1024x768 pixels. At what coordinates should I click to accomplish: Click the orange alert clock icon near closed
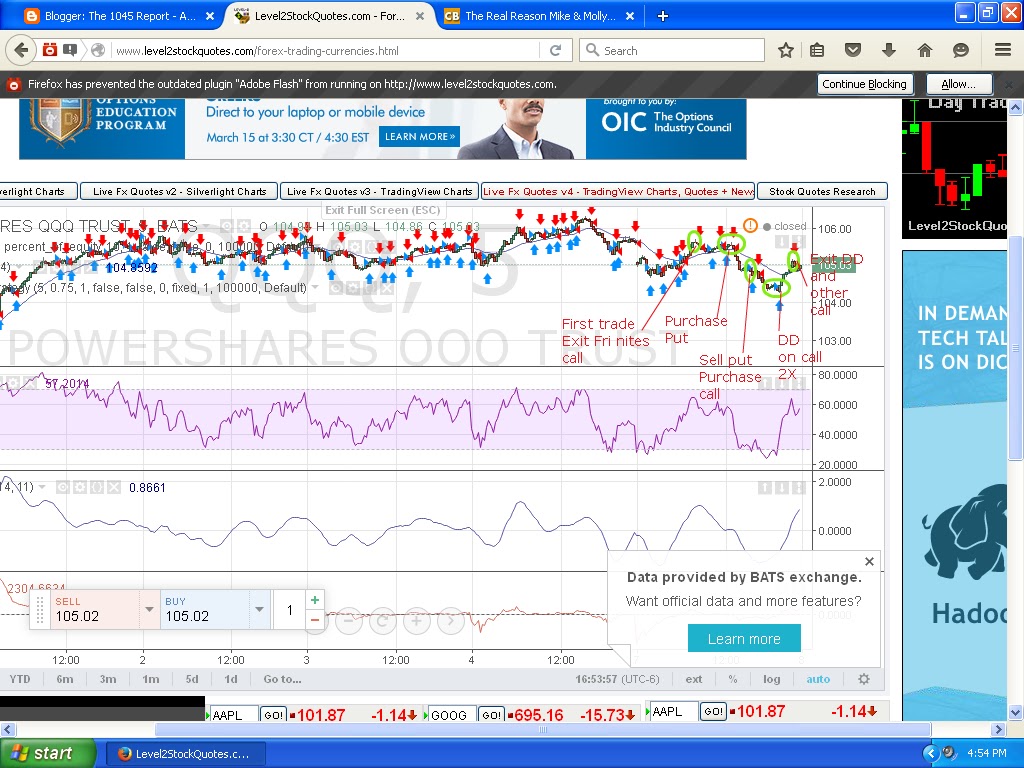pos(750,226)
